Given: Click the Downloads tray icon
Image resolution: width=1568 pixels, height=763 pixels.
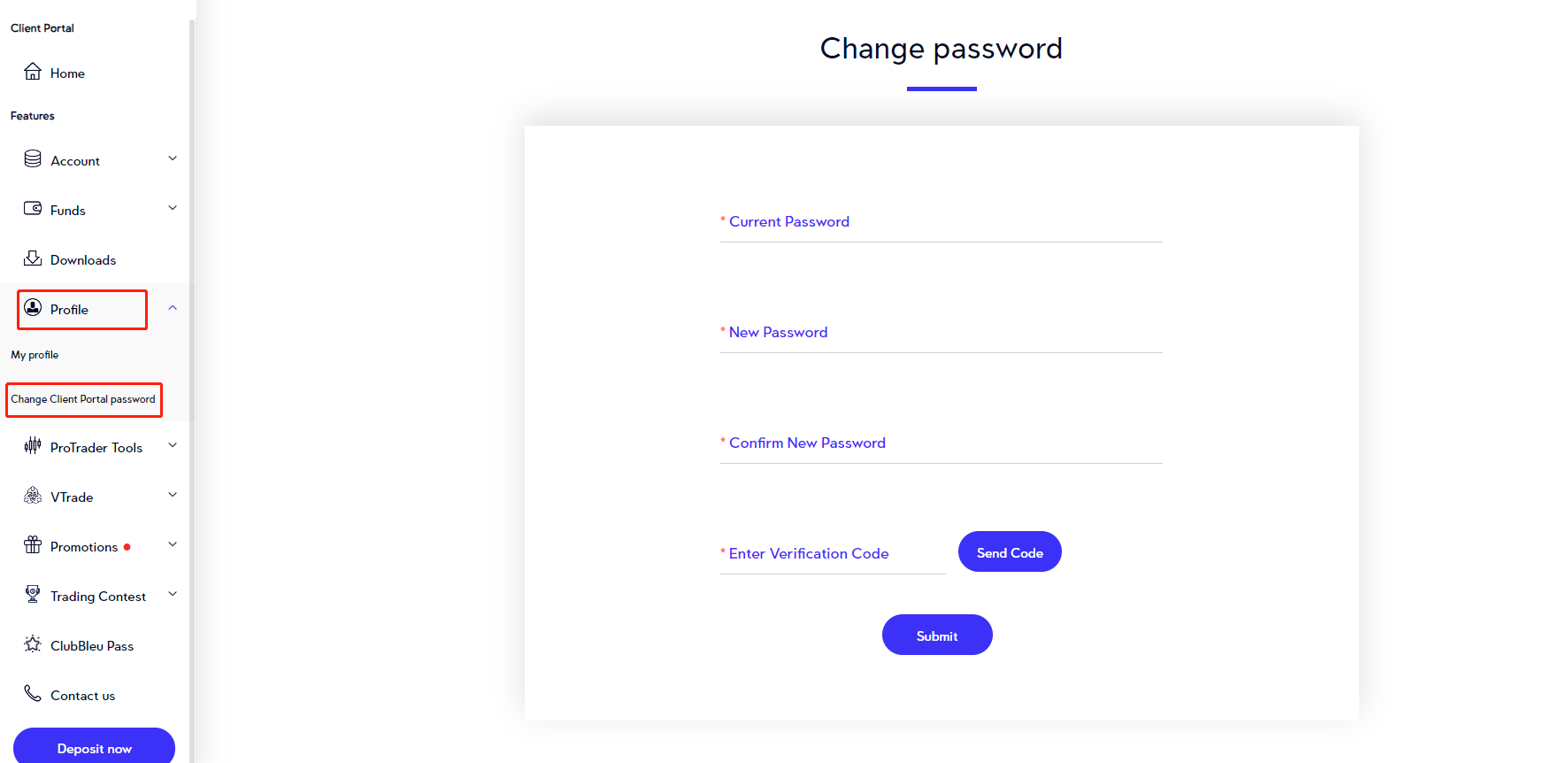Looking at the screenshot, I should click(33, 258).
